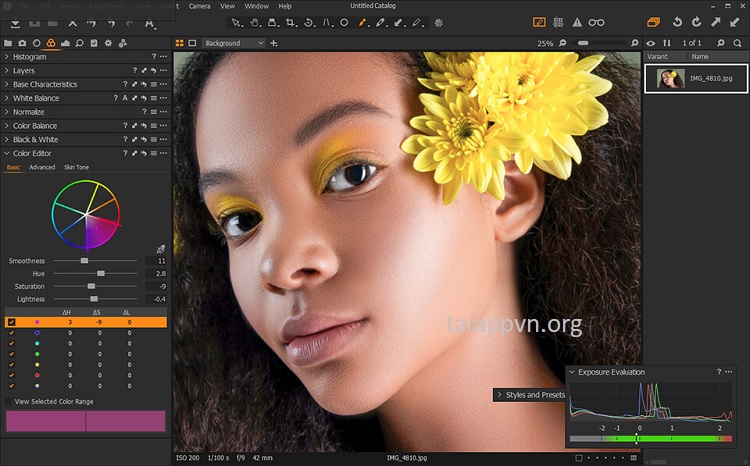The width and height of the screenshot is (750, 466).
Task: Uncheck the yellow color range checkbox
Action: coord(11,365)
